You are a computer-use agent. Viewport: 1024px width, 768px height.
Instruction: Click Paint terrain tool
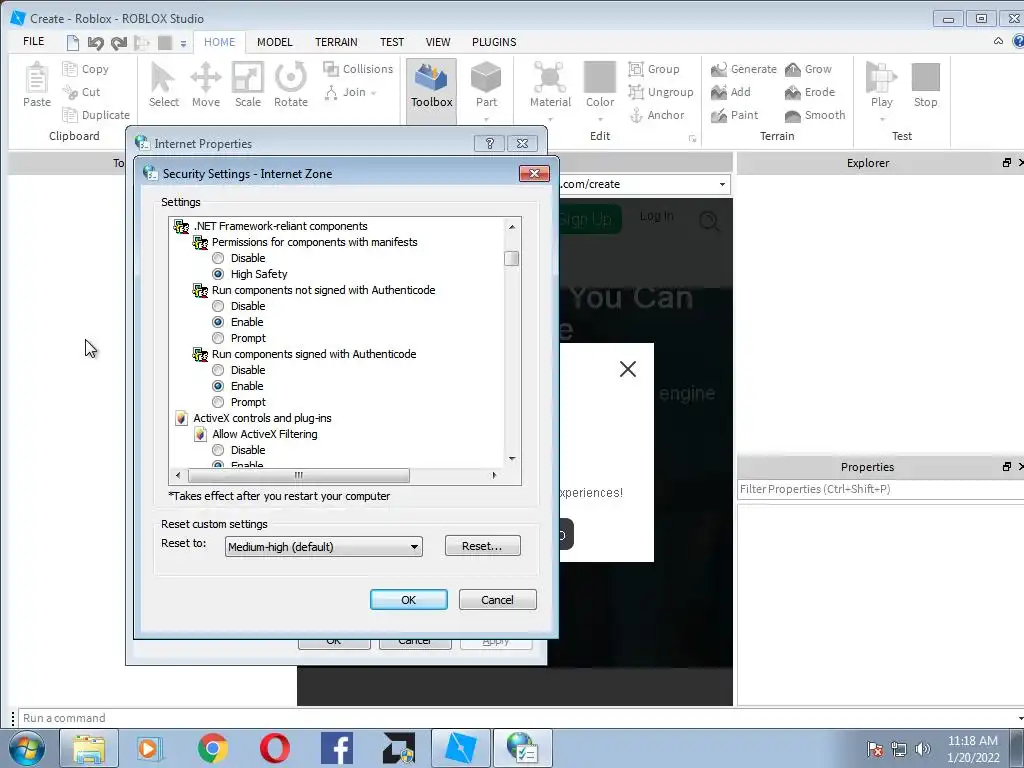click(735, 115)
